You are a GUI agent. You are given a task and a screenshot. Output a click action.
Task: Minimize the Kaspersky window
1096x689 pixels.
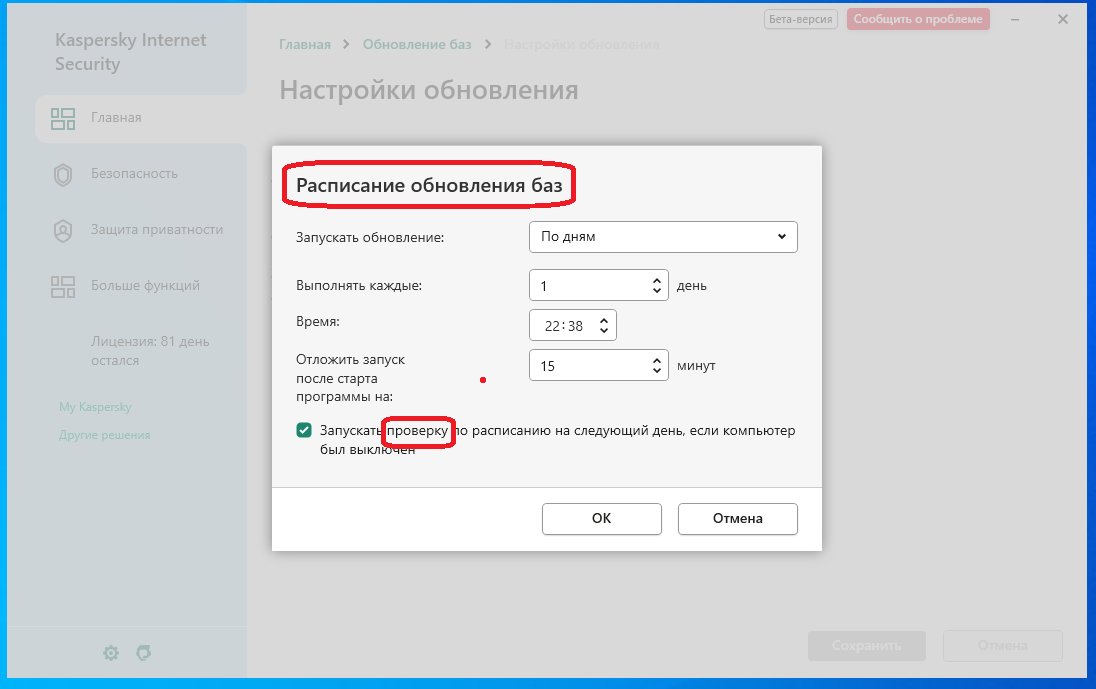[1015, 20]
